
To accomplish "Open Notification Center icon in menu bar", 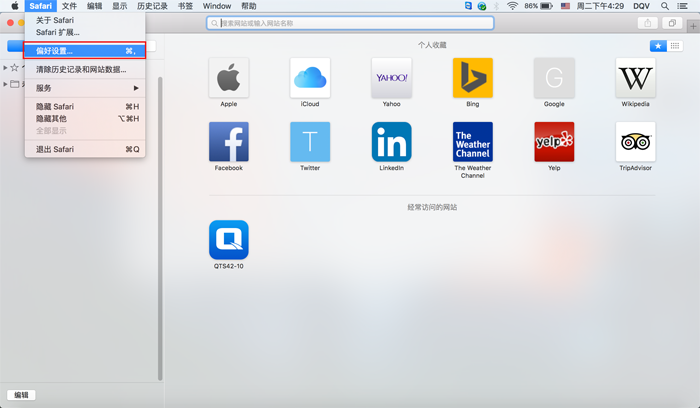I will (x=683, y=6).
